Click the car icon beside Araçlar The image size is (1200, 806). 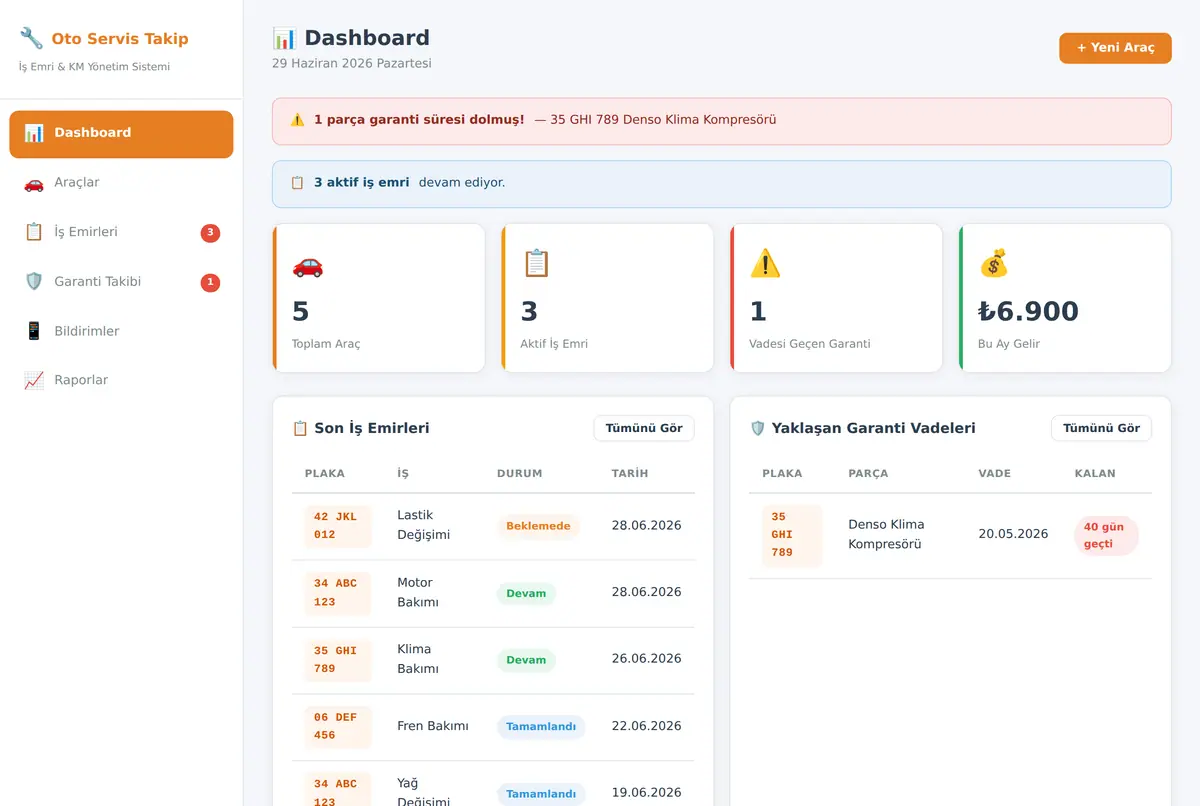(34, 183)
